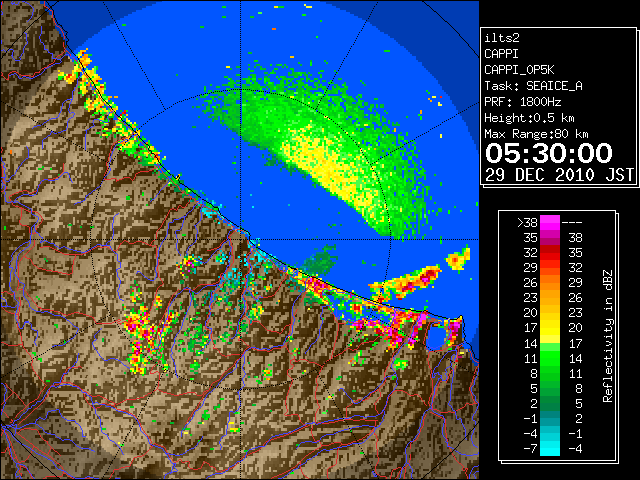
Task: Select the 'Task: SEAICE_A' line
Action: pos(533,86)
